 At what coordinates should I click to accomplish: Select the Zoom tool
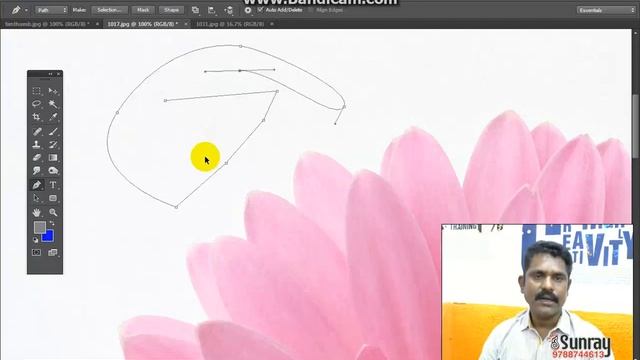click(53, 212)
